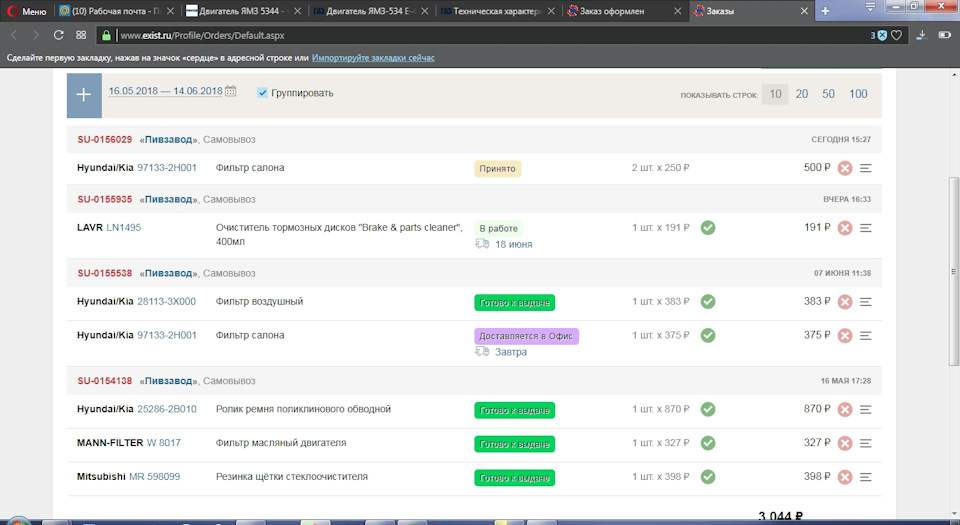Open a new browser tab
The image size is (960, 525).
coord(825,11)
